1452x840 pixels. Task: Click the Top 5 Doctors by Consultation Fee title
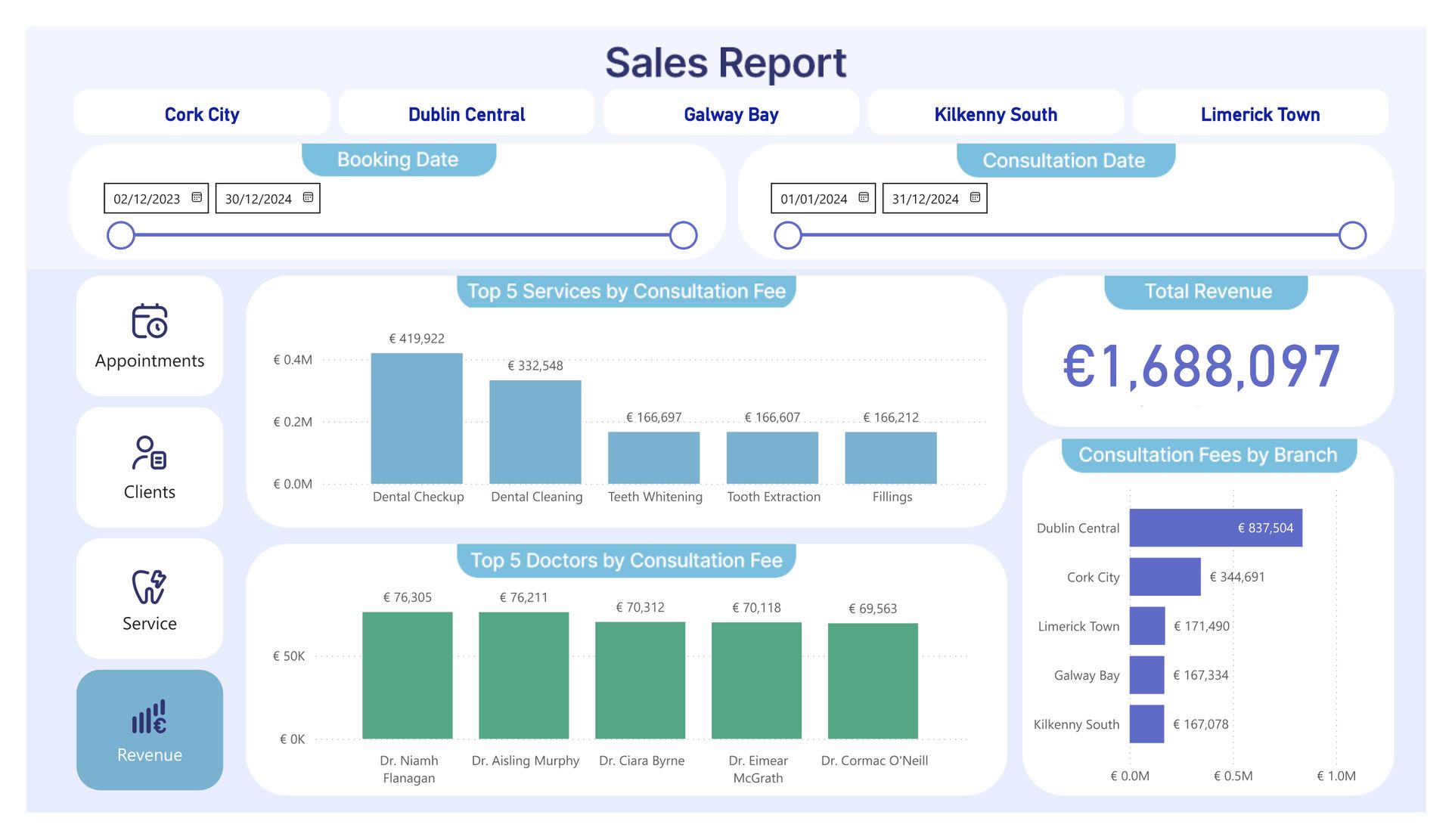(x=626, y=560)
